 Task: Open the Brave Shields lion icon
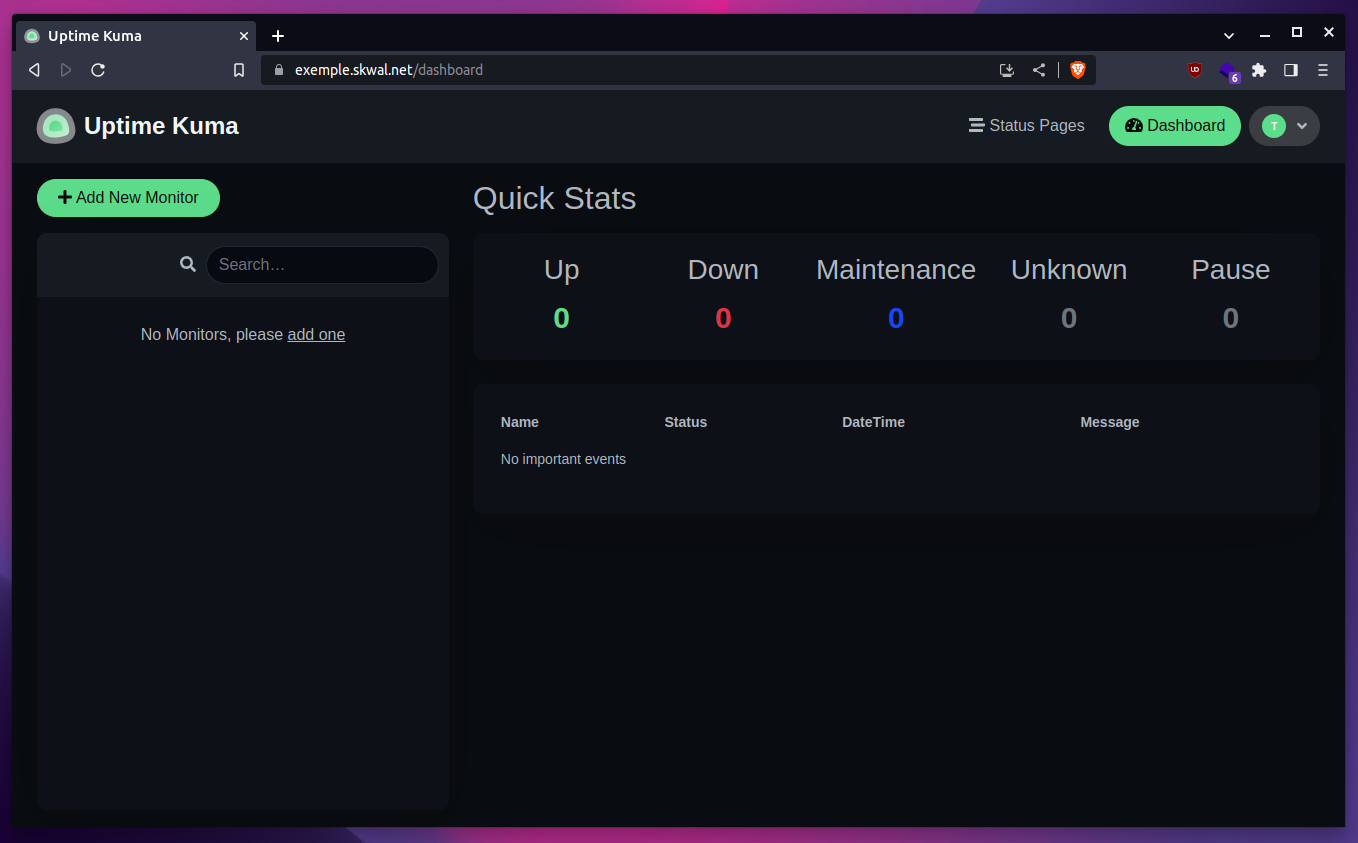click(1078, 70)
